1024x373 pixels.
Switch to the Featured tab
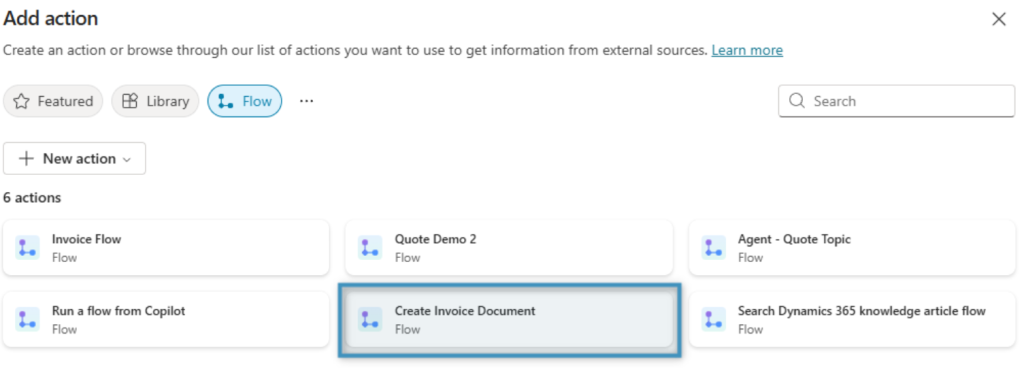[53, 101]
